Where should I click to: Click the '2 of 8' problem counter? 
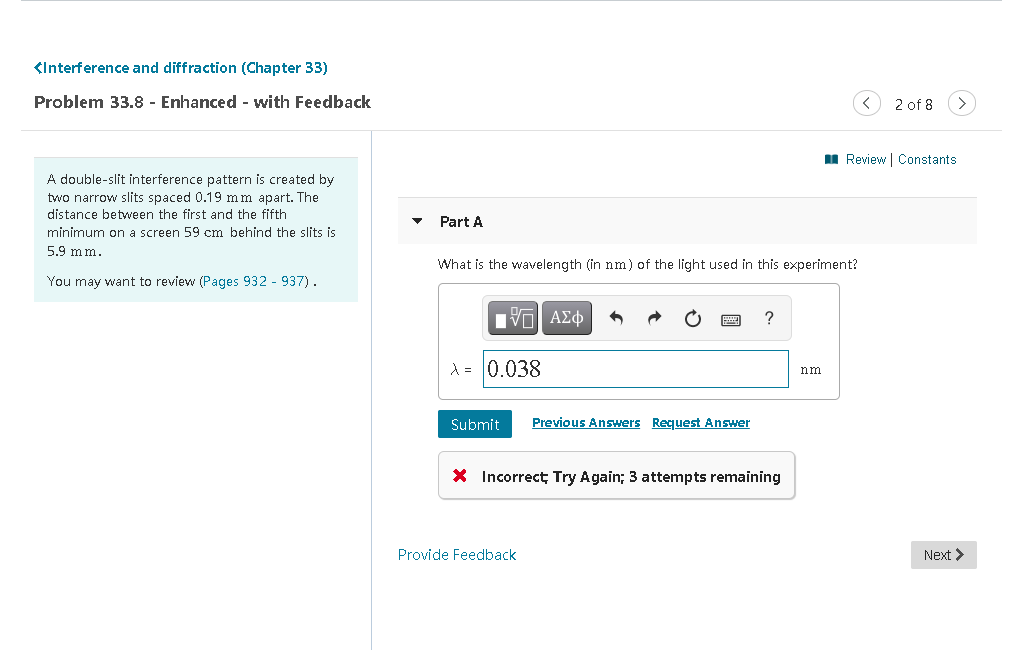point(914,105)
